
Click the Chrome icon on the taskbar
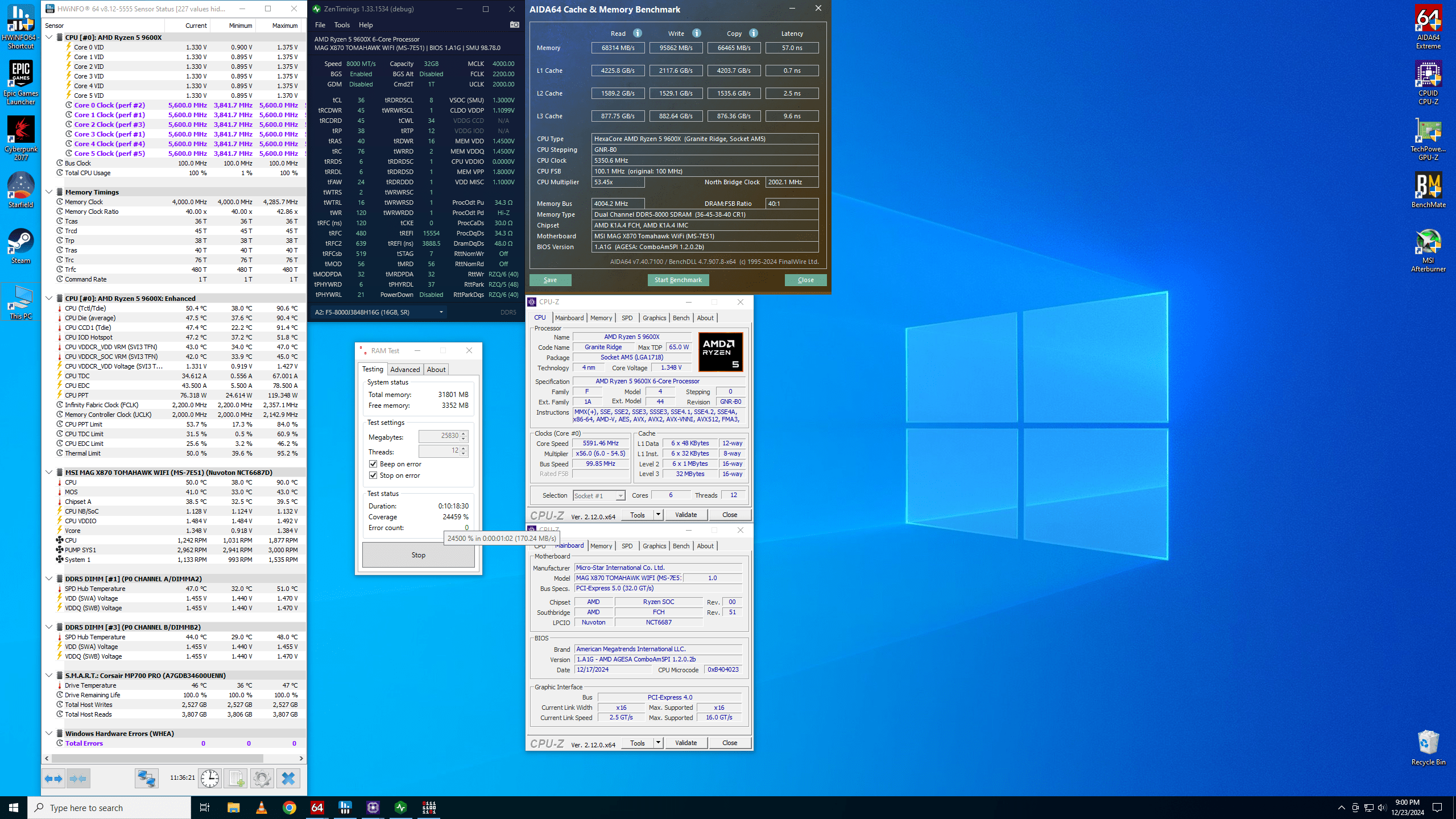pos(289,808)
